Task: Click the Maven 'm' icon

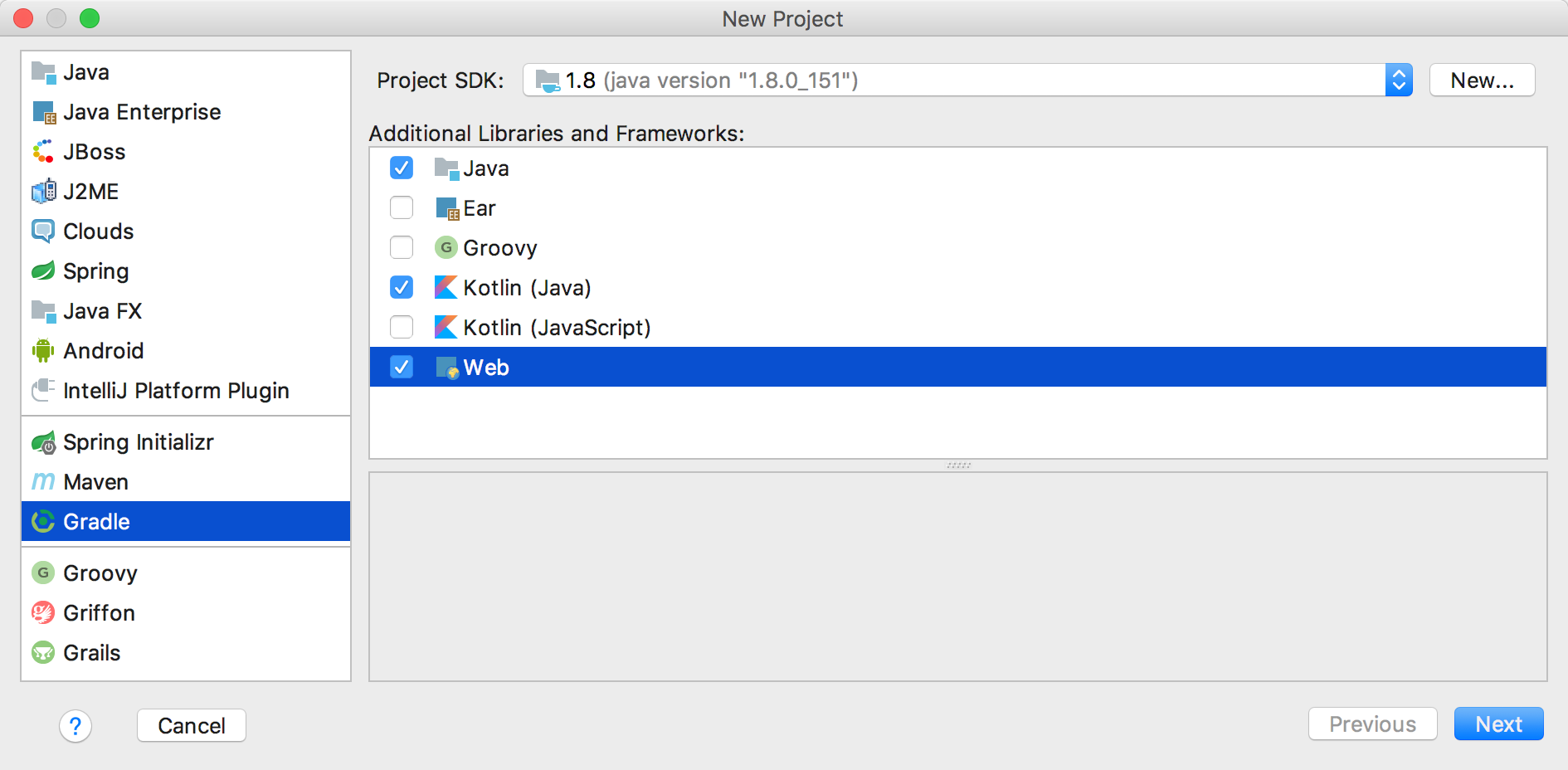Action: (43, 482)
